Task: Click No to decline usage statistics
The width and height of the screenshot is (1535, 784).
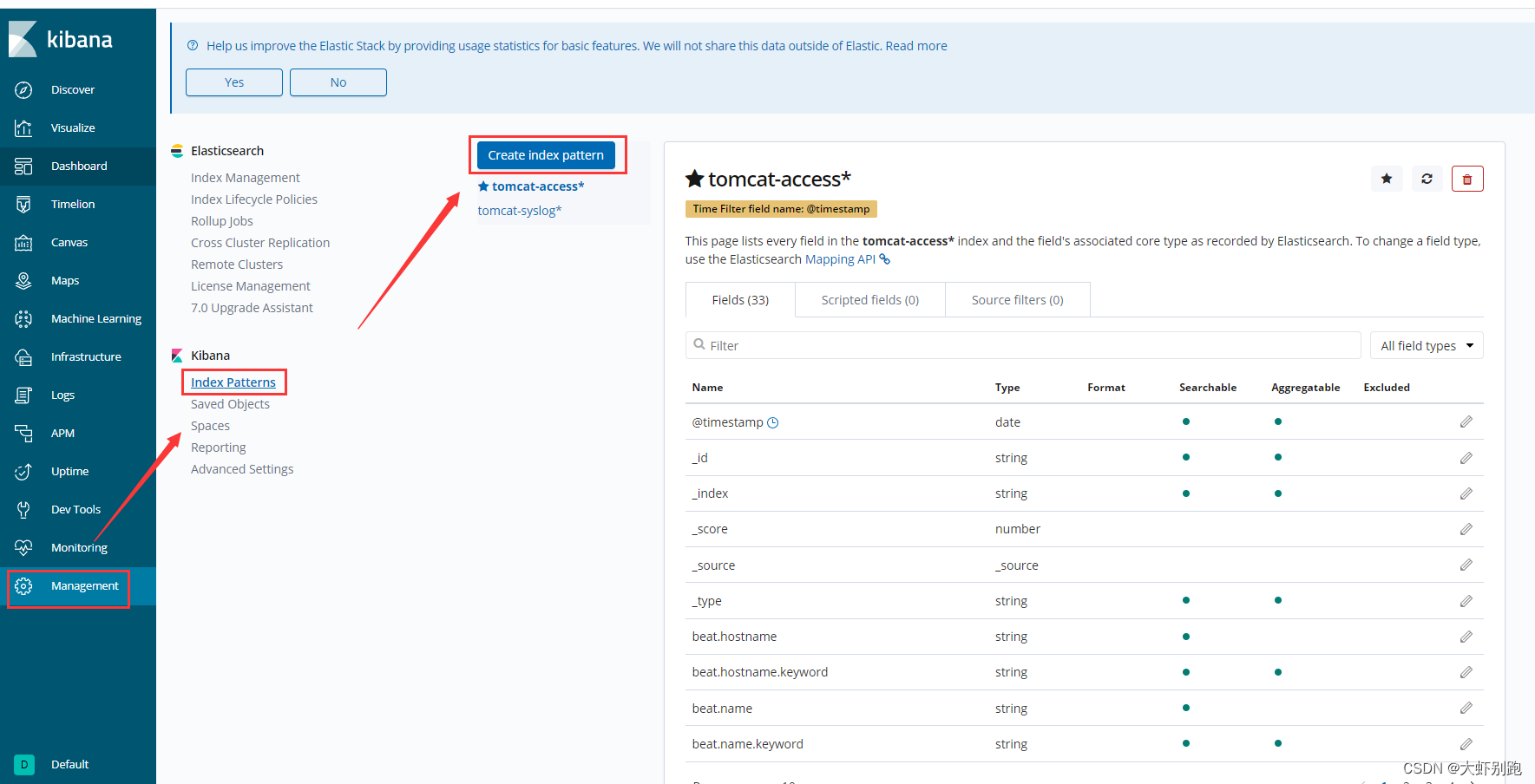Action: point(338,82)
